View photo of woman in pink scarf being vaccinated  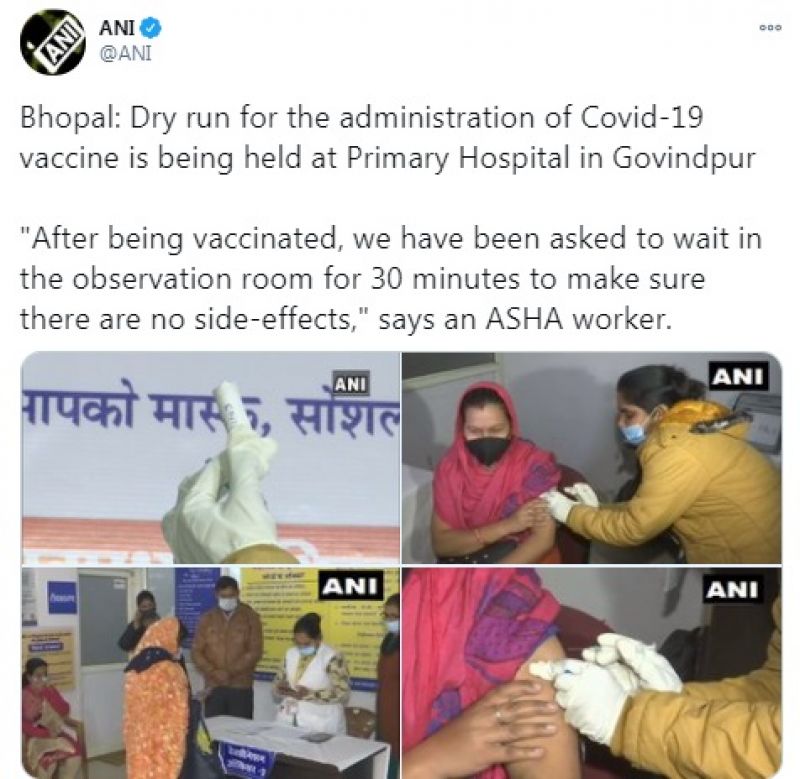click(592, 458)
